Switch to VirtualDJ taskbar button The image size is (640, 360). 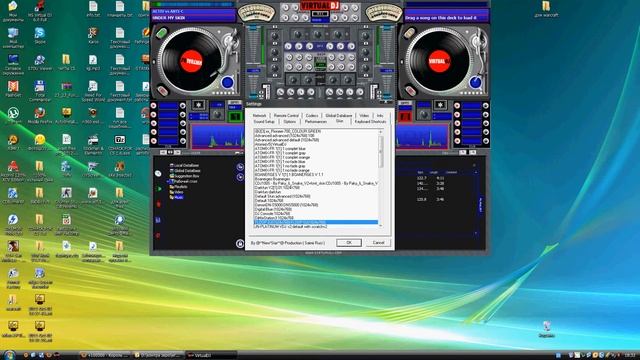211,355
